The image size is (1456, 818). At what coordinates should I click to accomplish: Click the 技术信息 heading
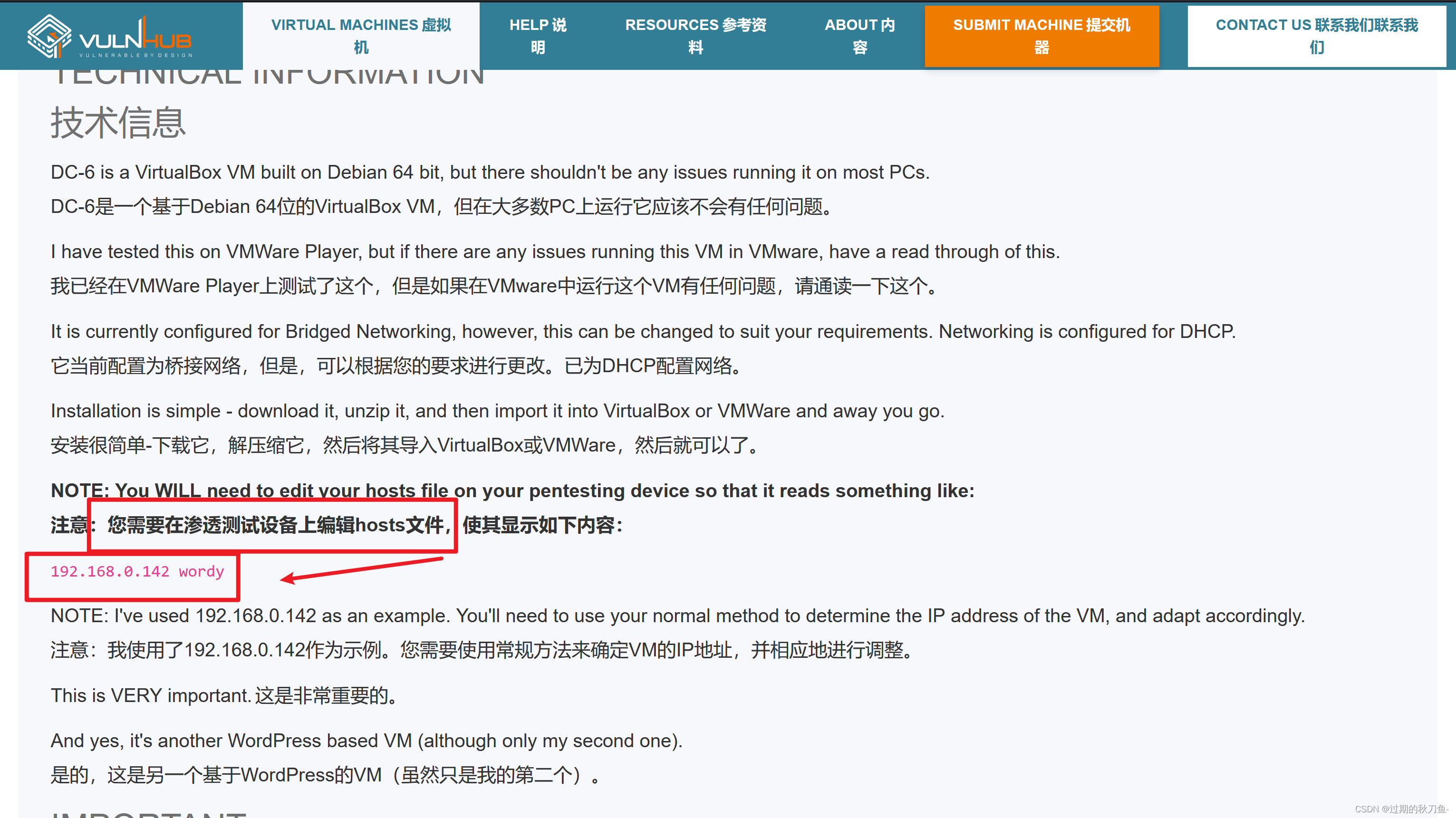pyautogui.click(x=118, y=122)
